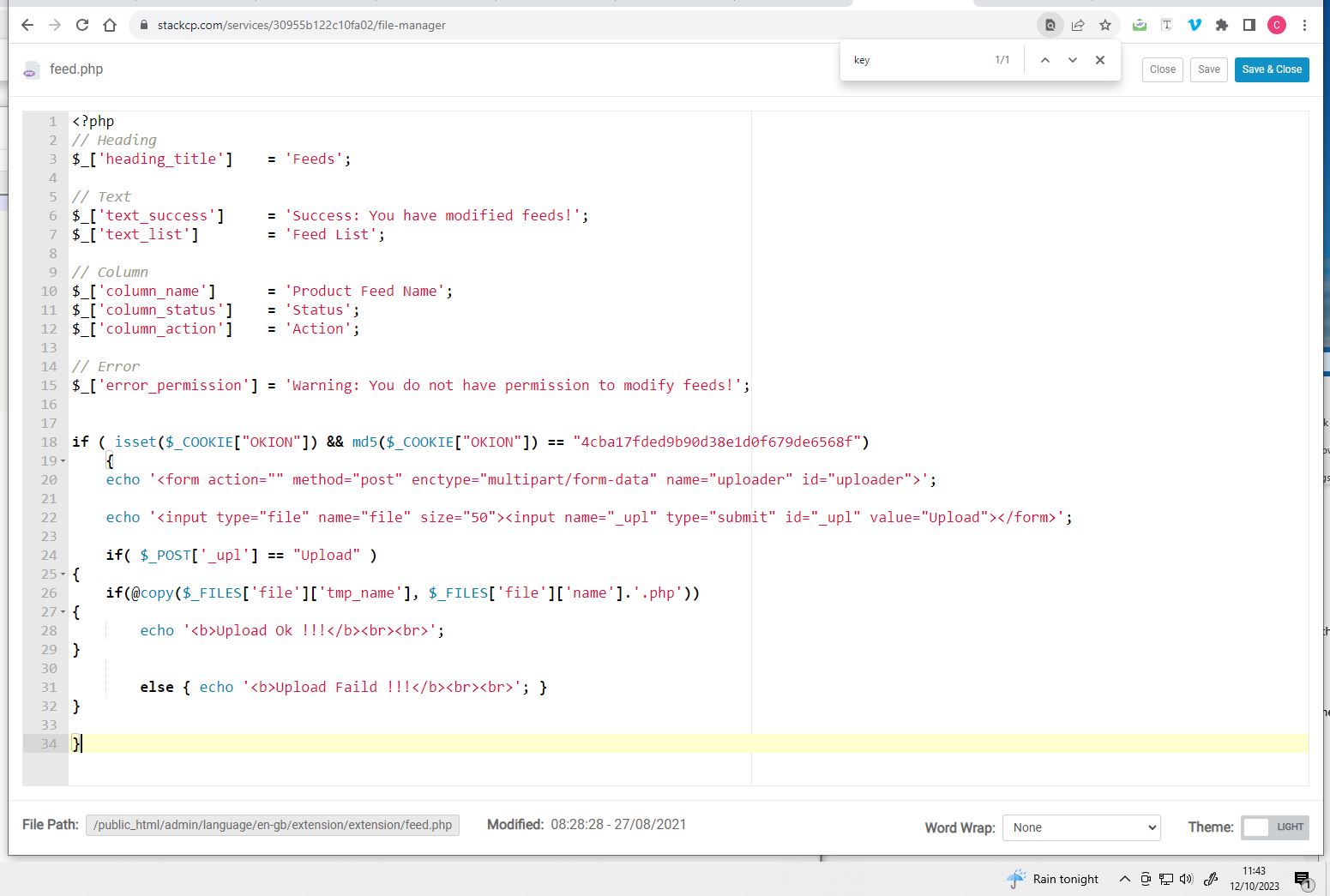Open the volume control in system tray

pyautogui.click(x=1187, y=879)
